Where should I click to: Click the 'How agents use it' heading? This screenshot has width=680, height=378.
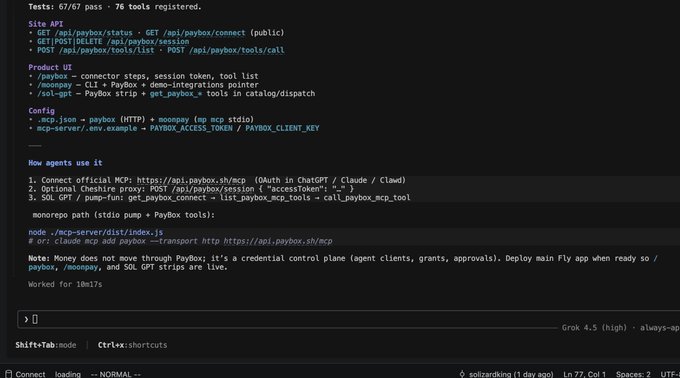65,163
